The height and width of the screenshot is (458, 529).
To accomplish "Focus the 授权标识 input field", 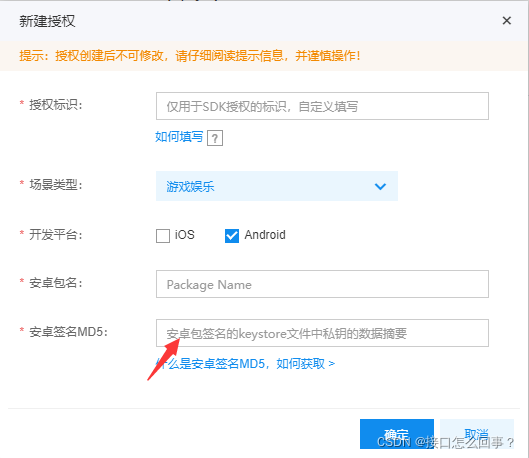I will click(x=322, y=106).
